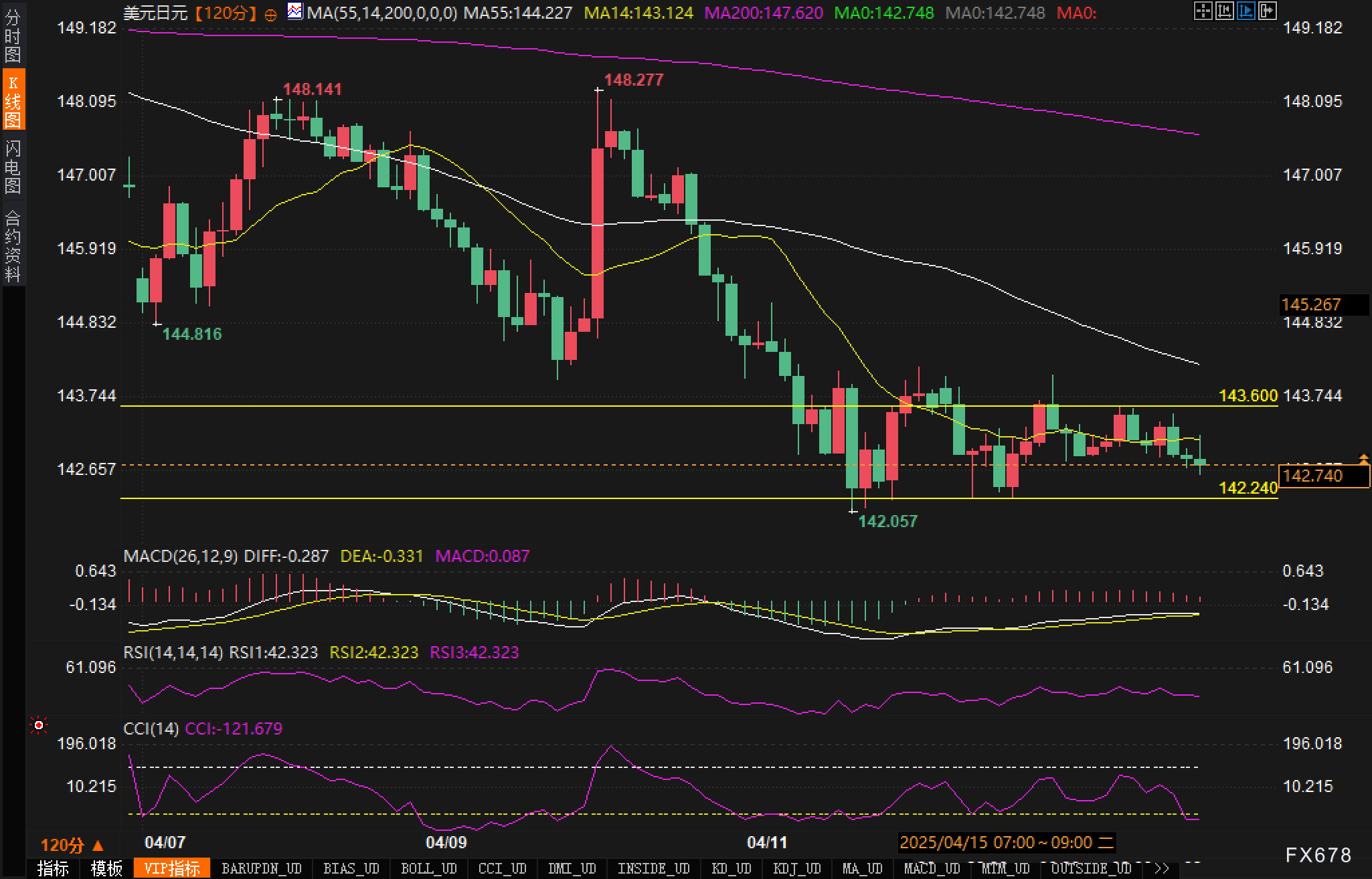Click the 指标 indicators button

[53, 868]
